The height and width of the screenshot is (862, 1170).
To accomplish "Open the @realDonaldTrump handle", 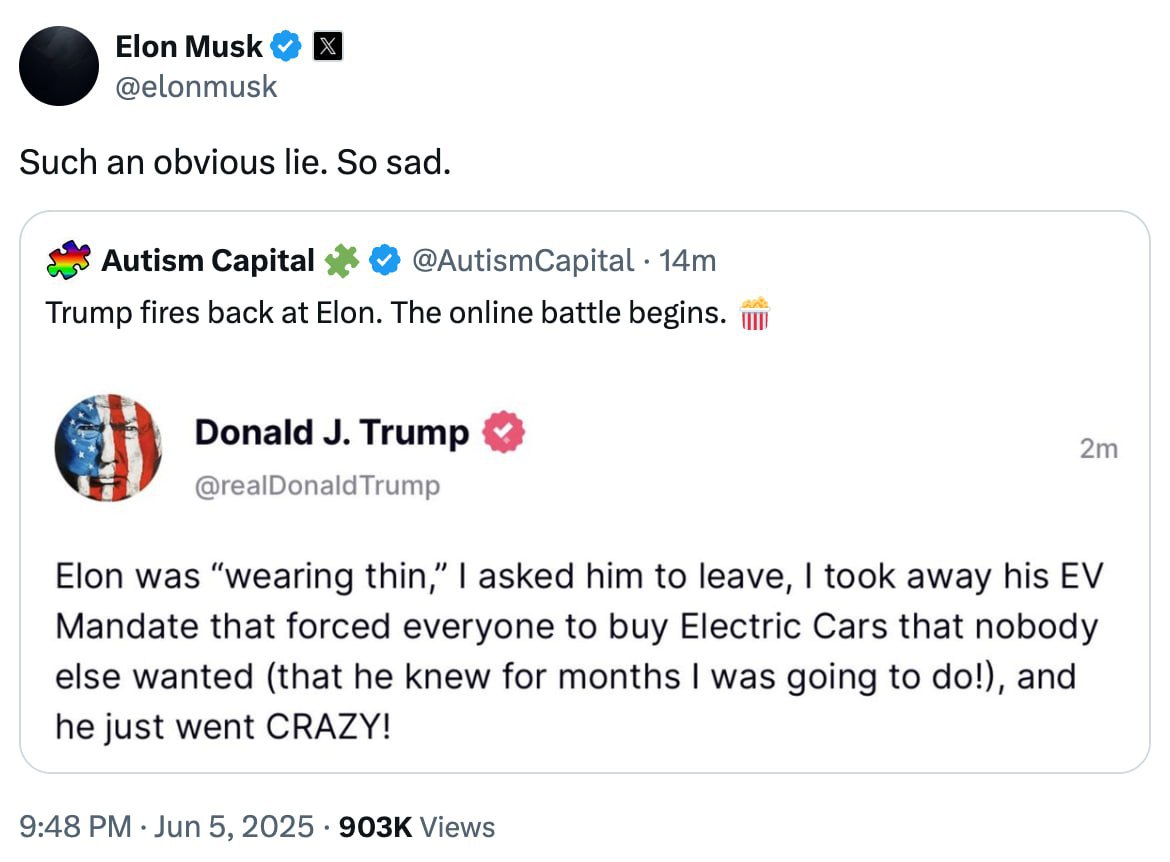I will [317, 486].
